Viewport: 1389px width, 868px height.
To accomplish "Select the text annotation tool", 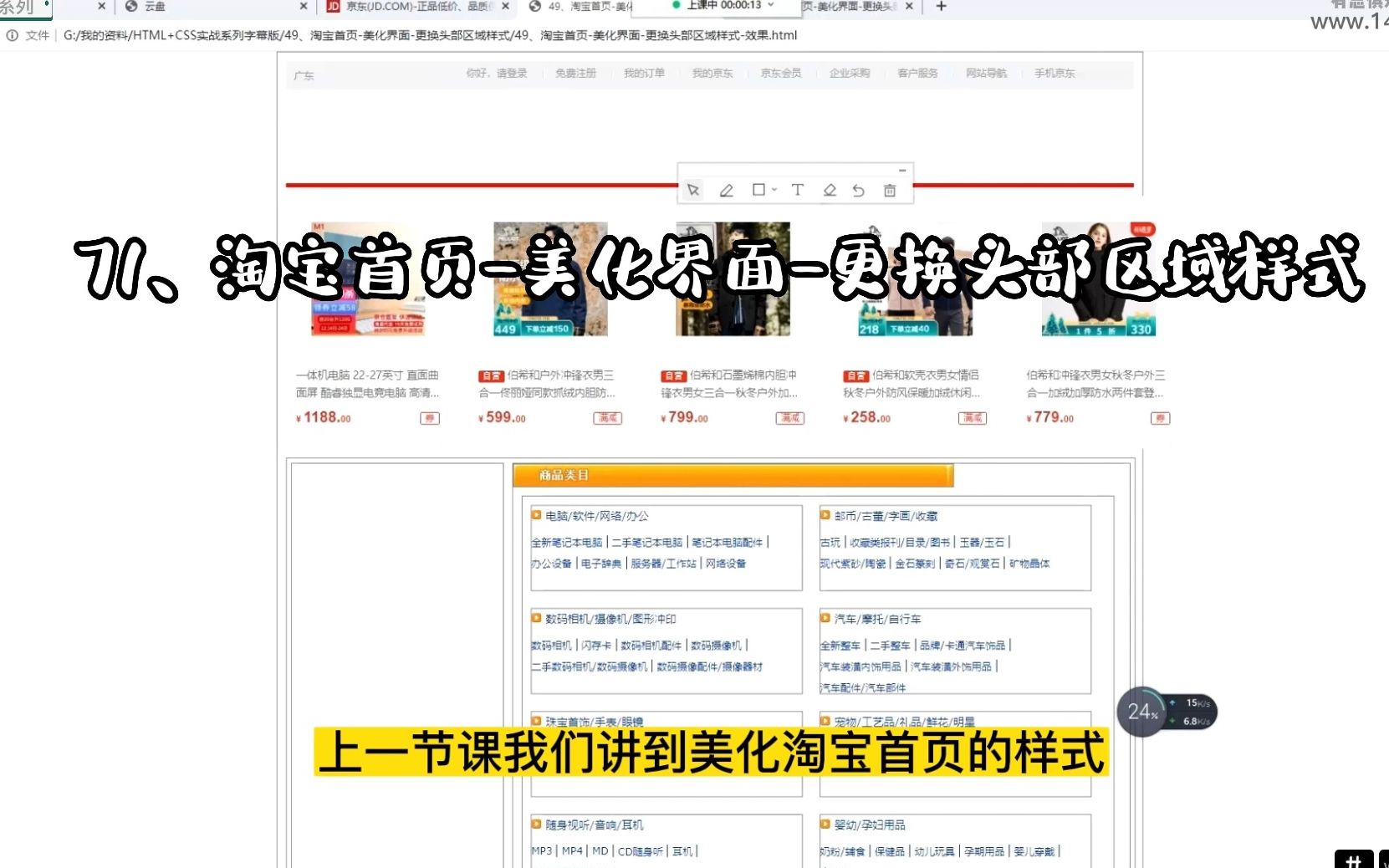I will pos(798,190).
